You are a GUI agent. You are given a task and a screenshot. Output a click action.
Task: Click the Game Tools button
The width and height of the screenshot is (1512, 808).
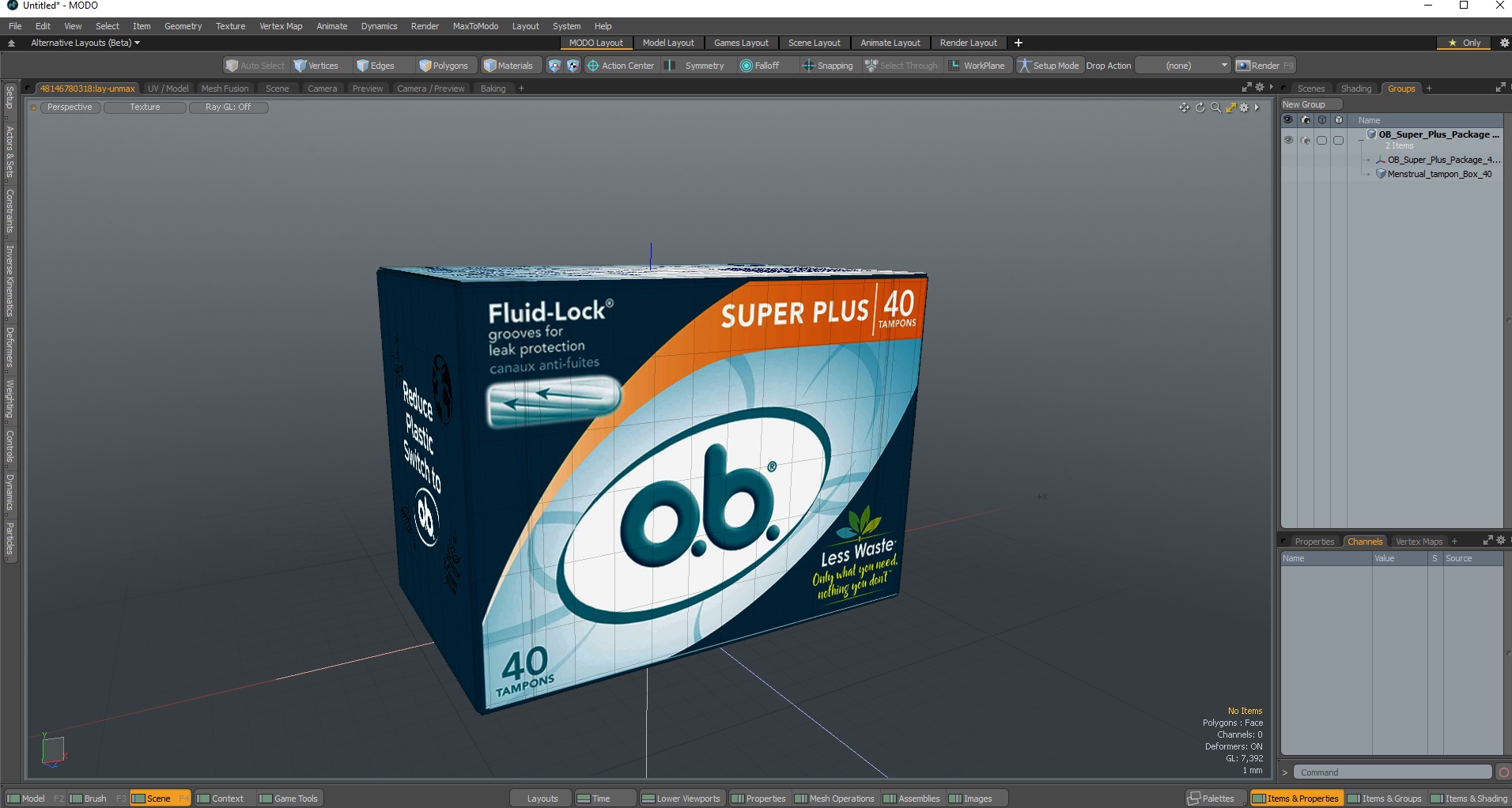tap(289, 799)
